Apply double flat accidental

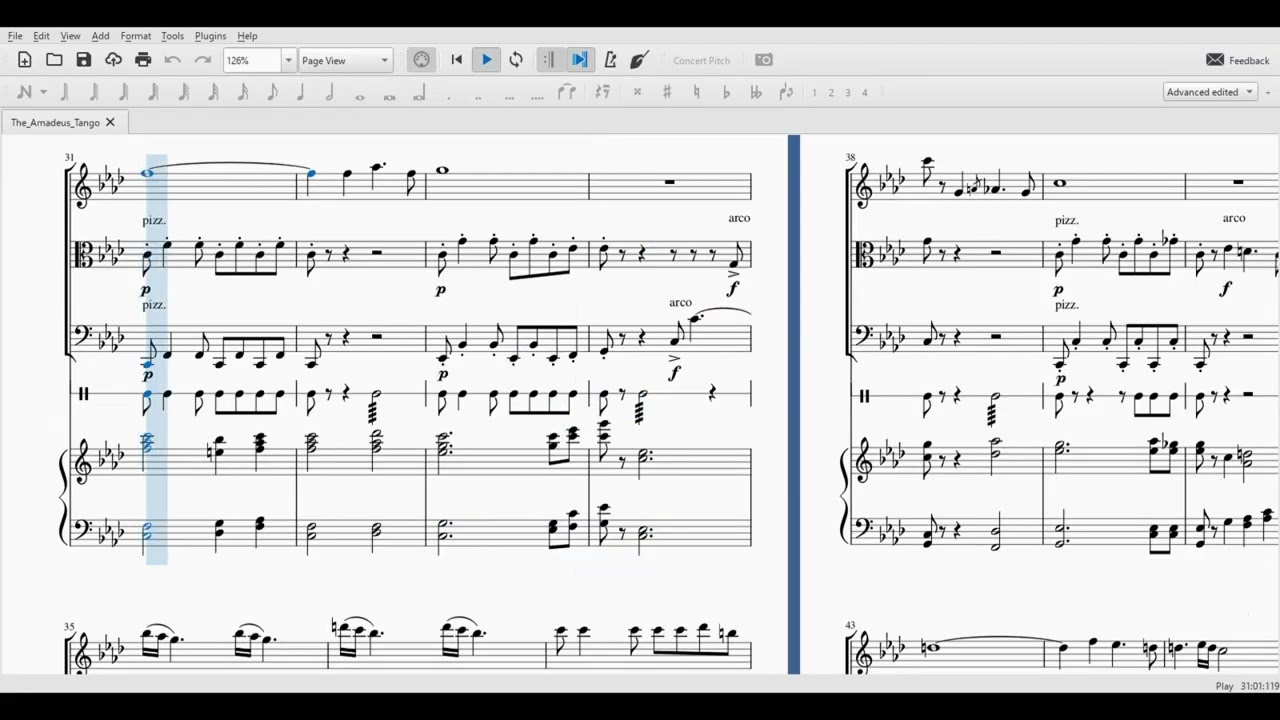tap(756, 92)
